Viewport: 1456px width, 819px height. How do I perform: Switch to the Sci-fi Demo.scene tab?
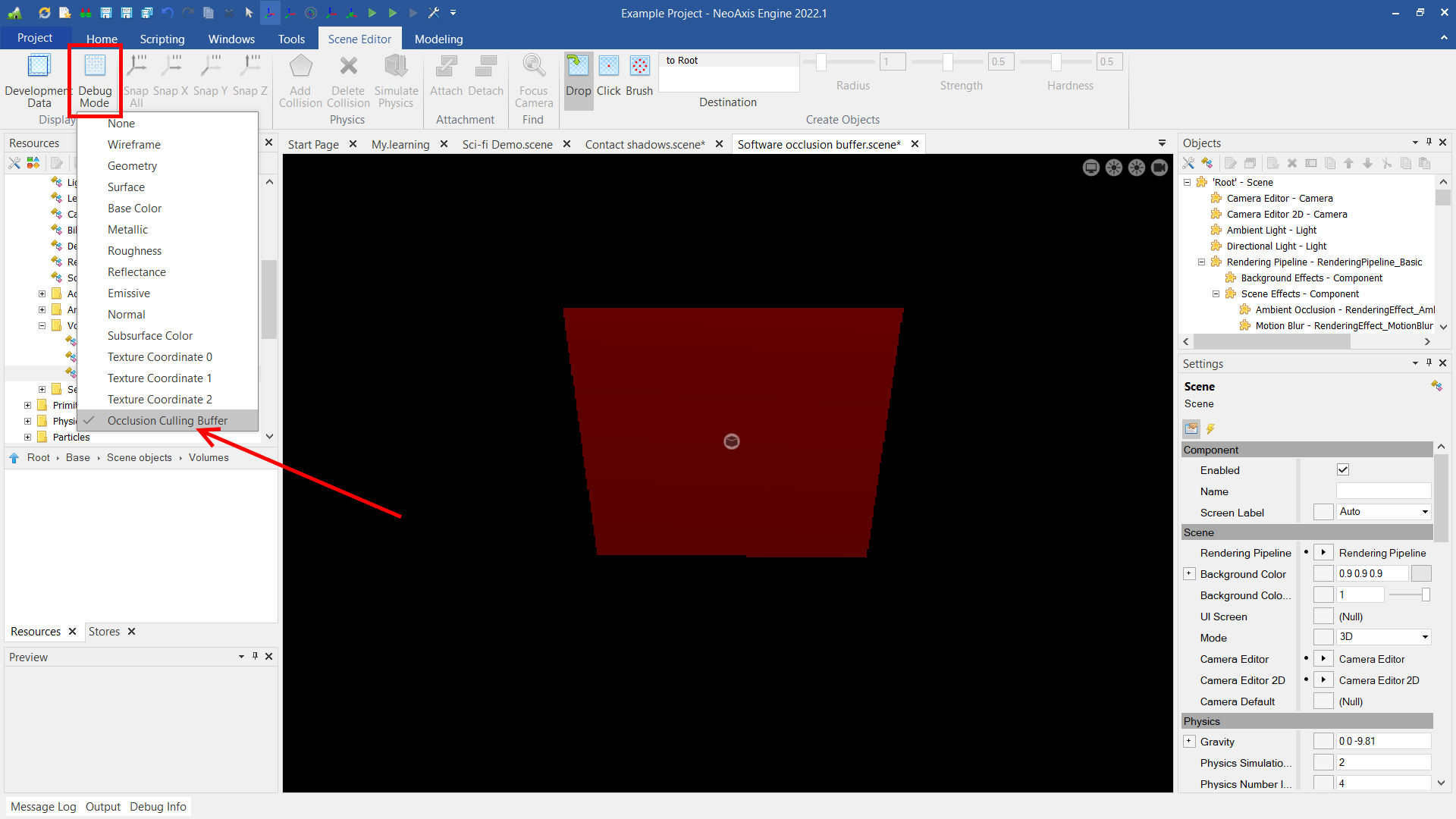click(507, 144)
